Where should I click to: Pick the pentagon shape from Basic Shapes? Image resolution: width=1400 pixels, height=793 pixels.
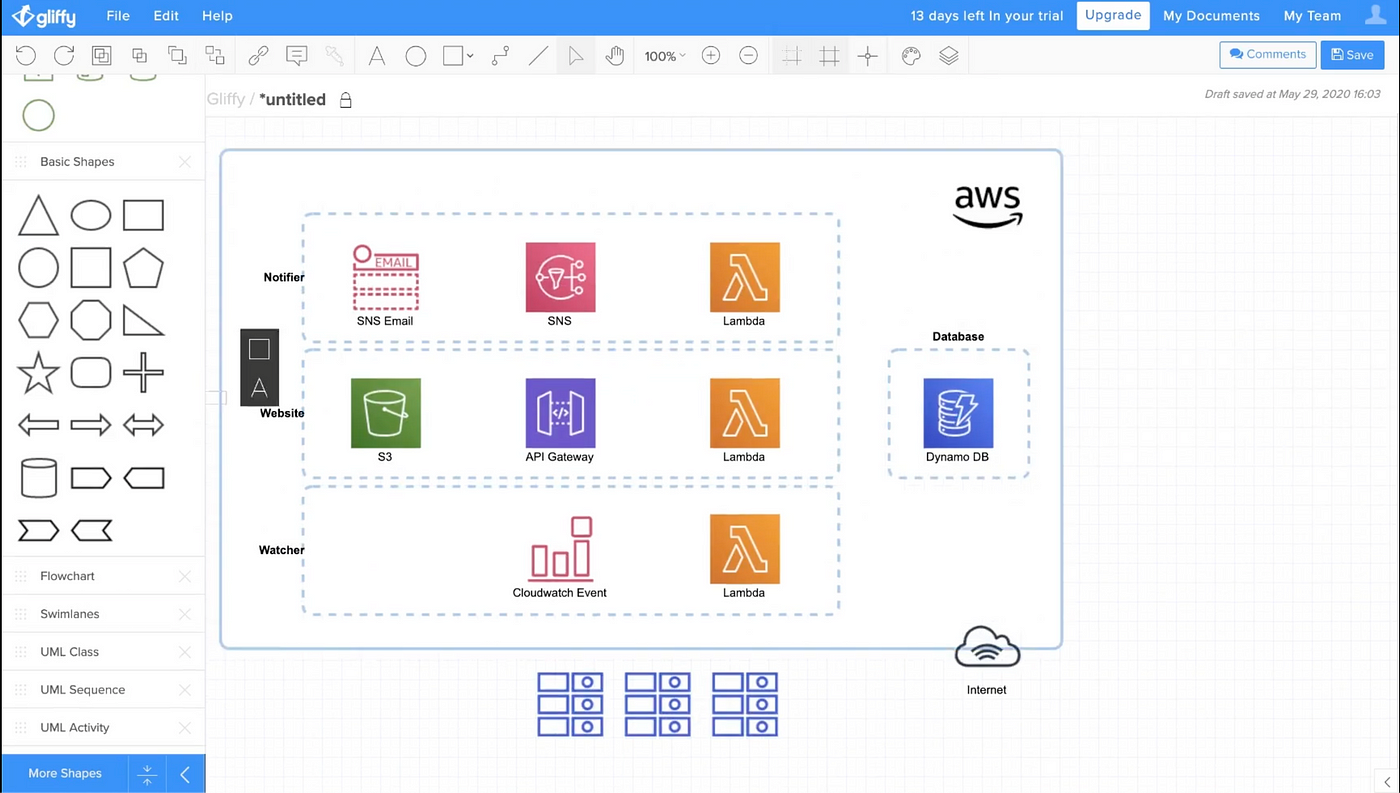[143, 268]
